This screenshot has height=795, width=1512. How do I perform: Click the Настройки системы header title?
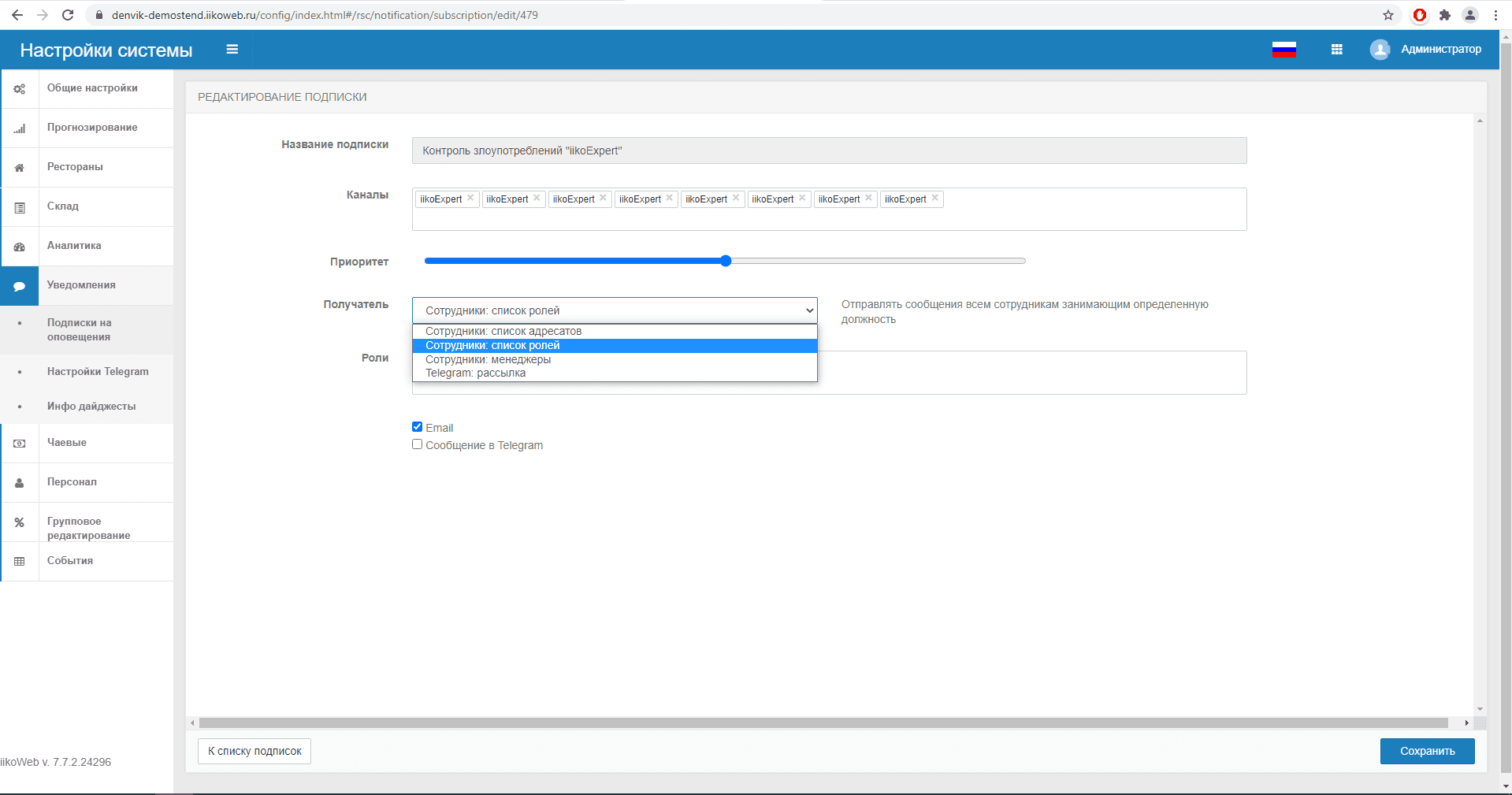pyautogui.click(x=106, y=50)
